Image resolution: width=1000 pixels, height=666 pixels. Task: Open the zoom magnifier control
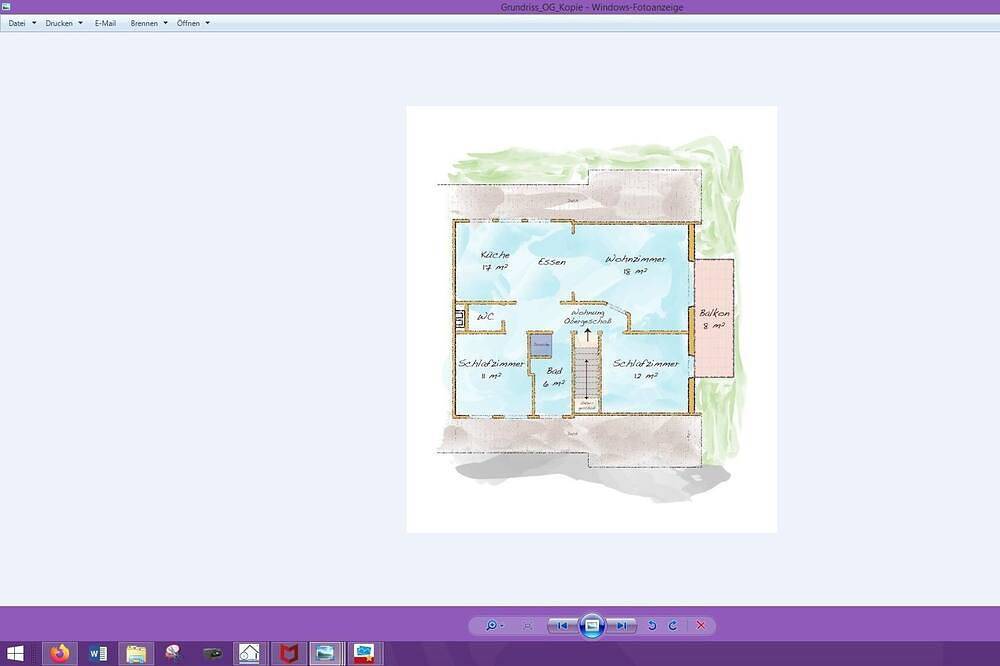(x=492, y=626)
